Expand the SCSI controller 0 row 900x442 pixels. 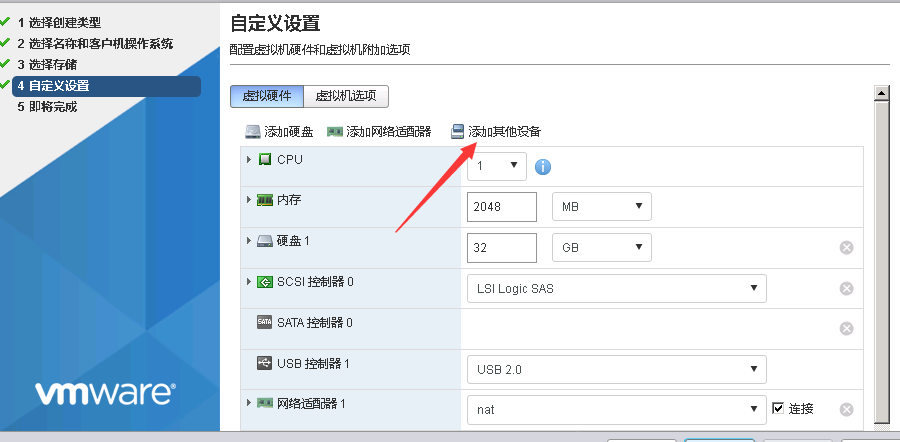pyautogui.click(x=249, y=281)
